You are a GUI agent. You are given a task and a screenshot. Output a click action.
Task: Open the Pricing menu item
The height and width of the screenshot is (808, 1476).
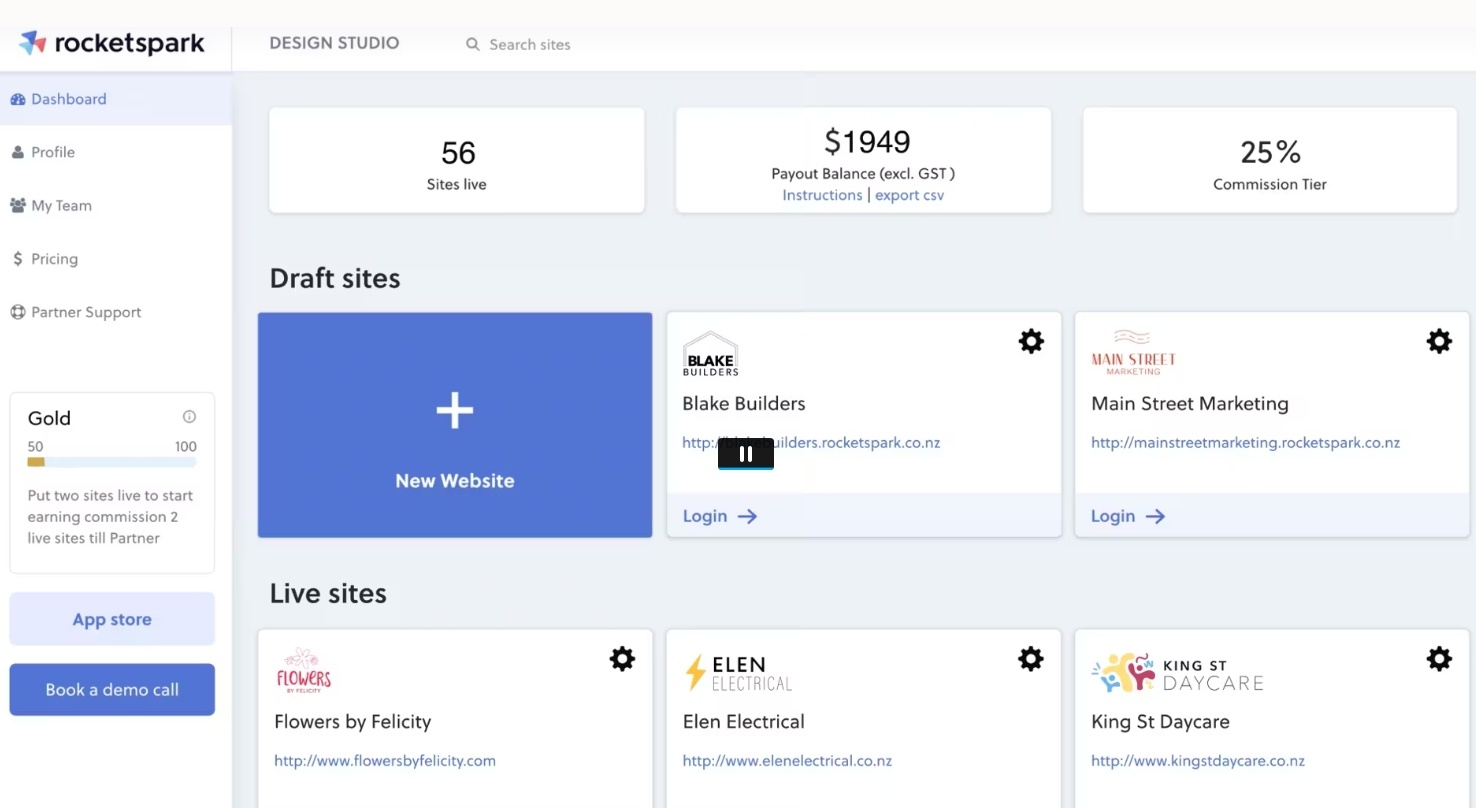[116, 258]
